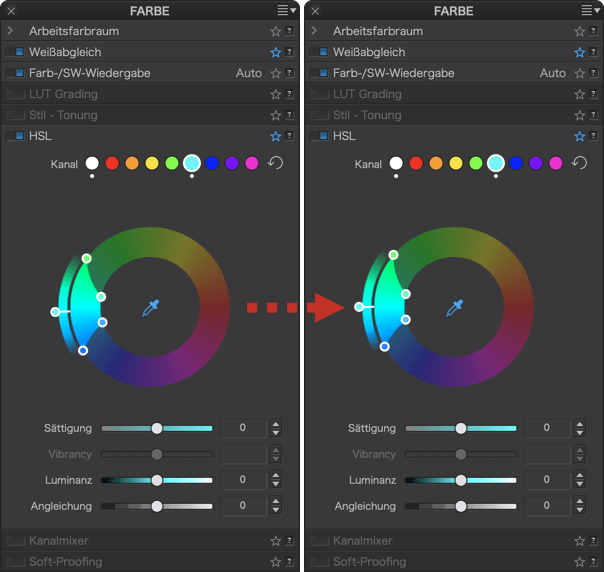The width and height of the screenshot is (604, 572).
Task: Increase Luminanz with right panel stepper arrow
Action: [580, 476]
